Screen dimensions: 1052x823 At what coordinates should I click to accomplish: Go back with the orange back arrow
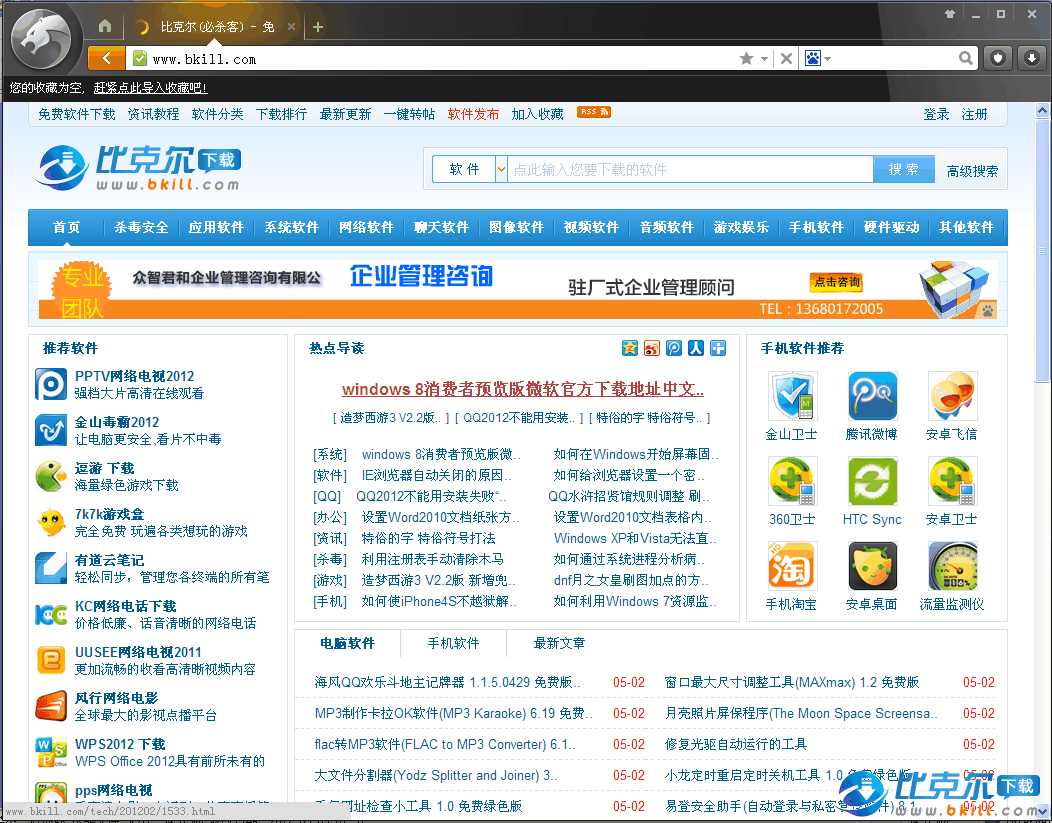tap(106, 58)
